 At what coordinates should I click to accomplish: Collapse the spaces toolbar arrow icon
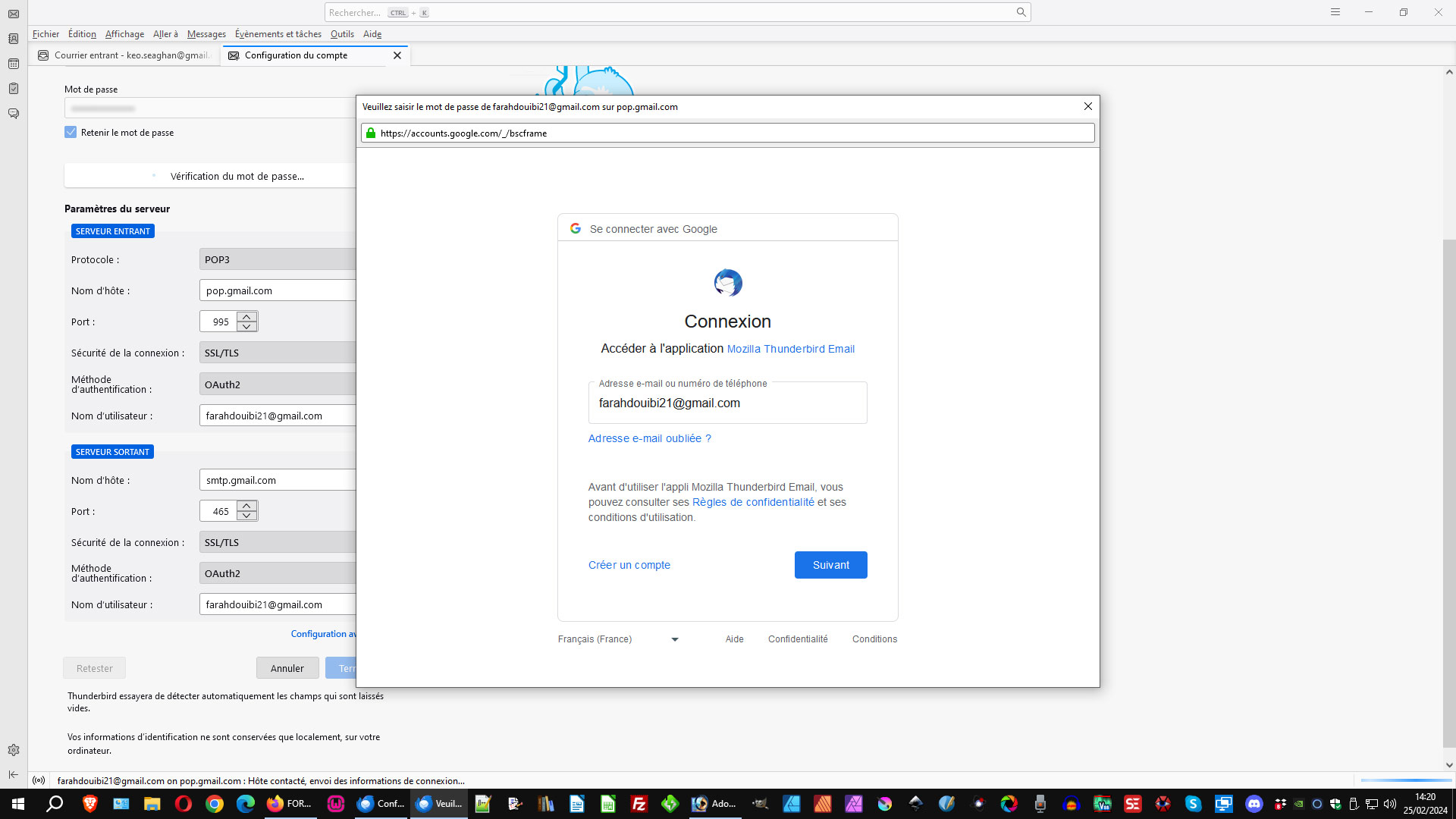pyautogui.click(x=14, y=774)
